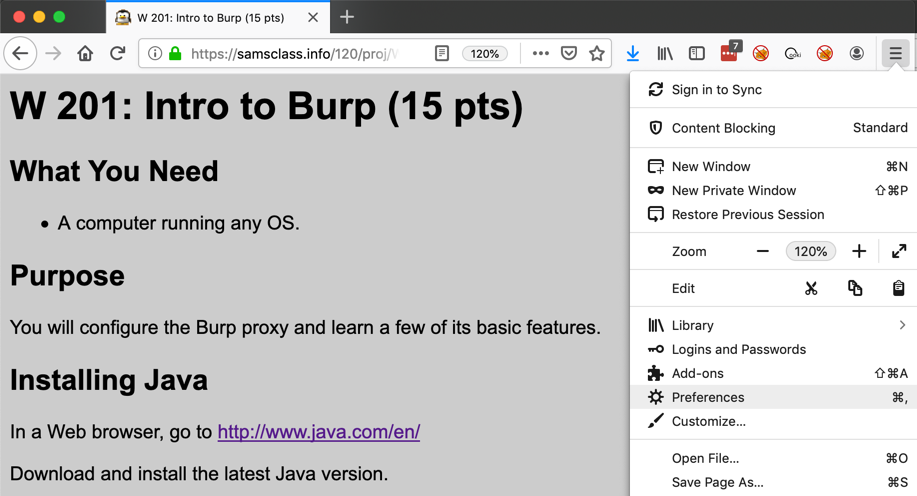Open Preferences from the menu
This screenshot has height=496, width=917.
(x=773, y=397)
